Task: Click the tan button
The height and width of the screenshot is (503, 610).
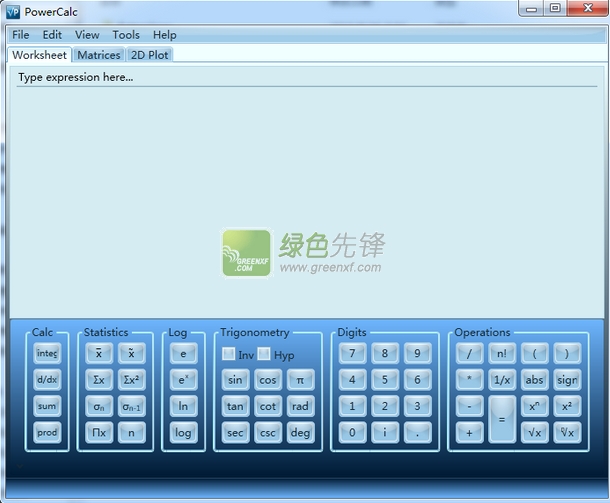Action: 235,406
